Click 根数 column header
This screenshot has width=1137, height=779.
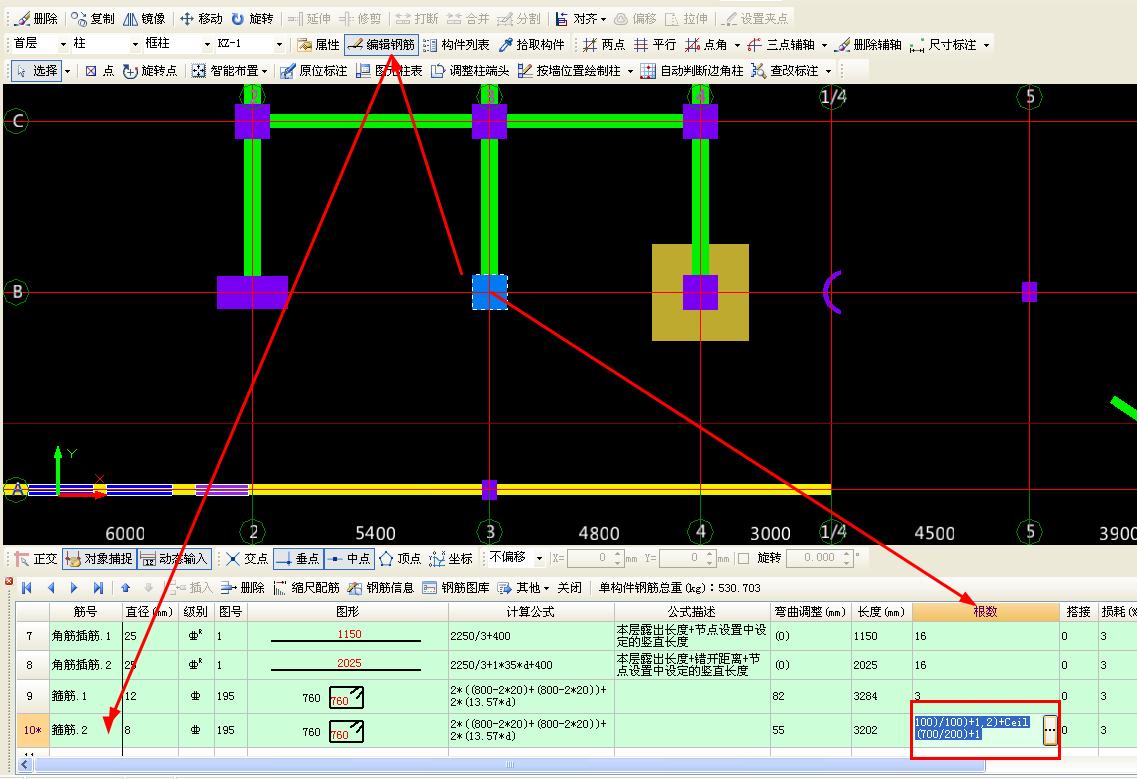tap(985, 611)
